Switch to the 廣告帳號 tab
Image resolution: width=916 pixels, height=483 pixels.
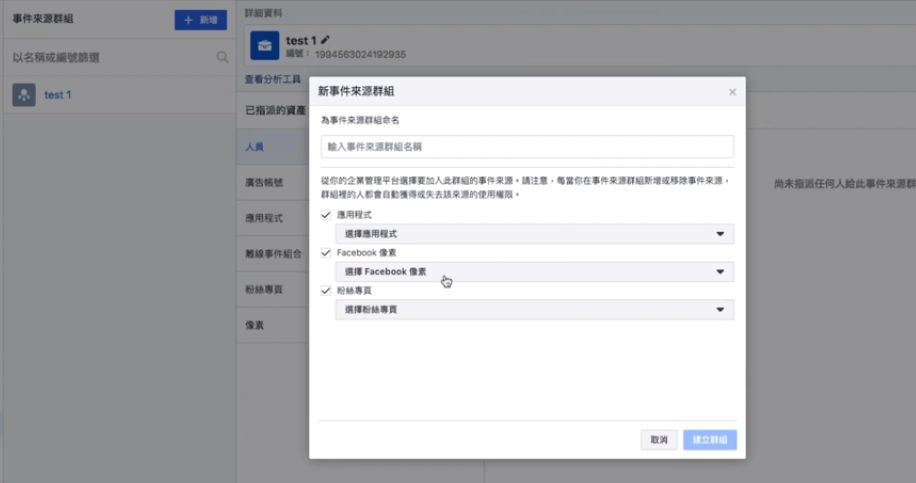tap(264, 183)
